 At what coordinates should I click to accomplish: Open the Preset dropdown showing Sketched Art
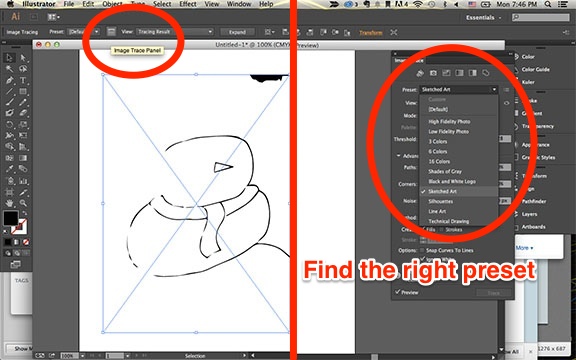(459, 89)
